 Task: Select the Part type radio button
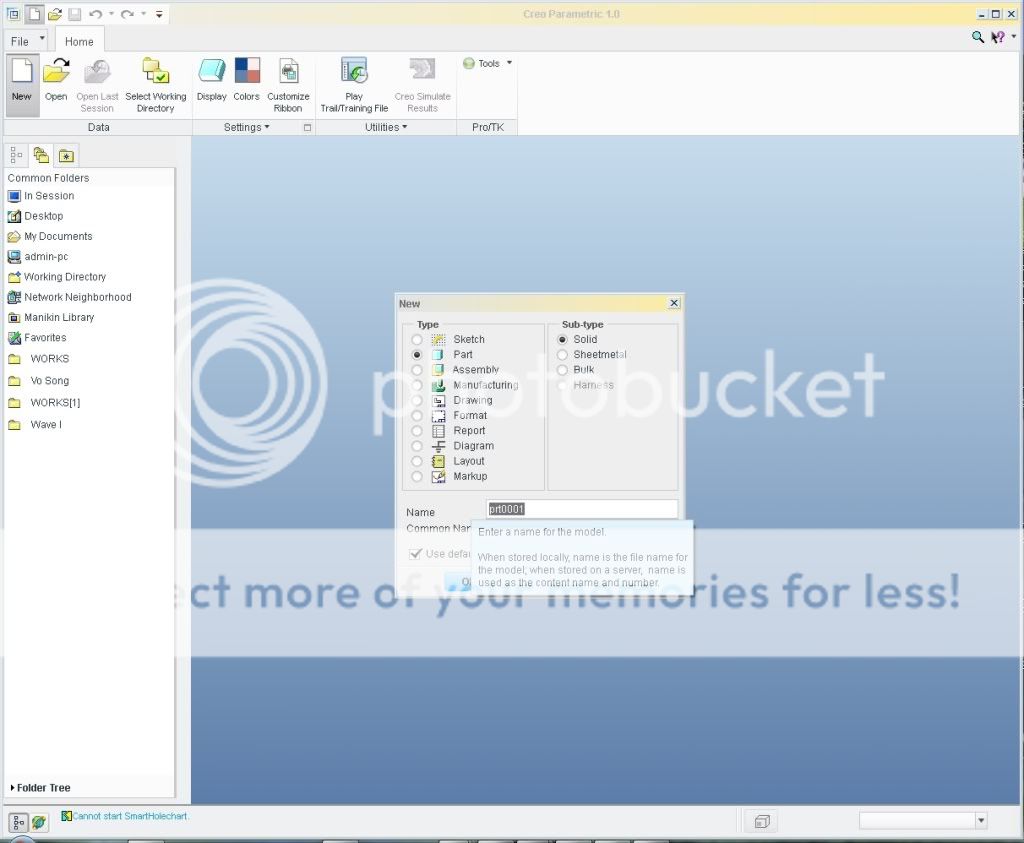417,355
